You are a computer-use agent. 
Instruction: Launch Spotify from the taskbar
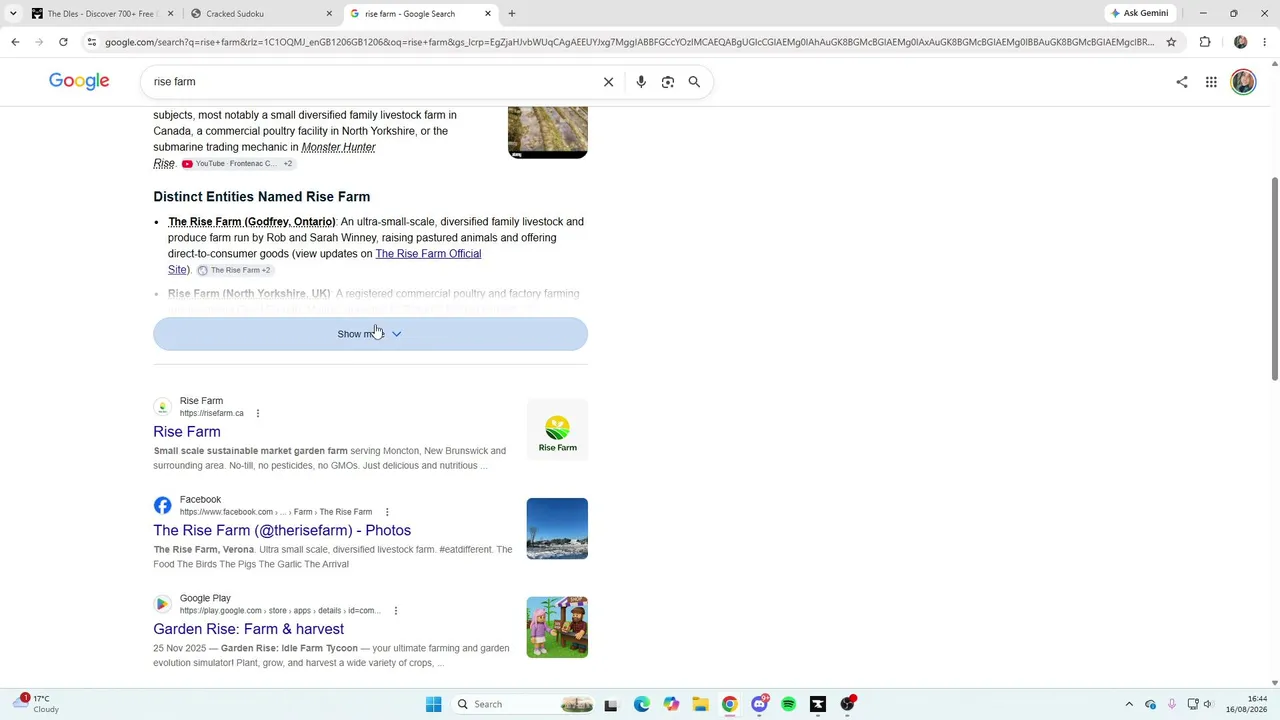coord(788,704)
